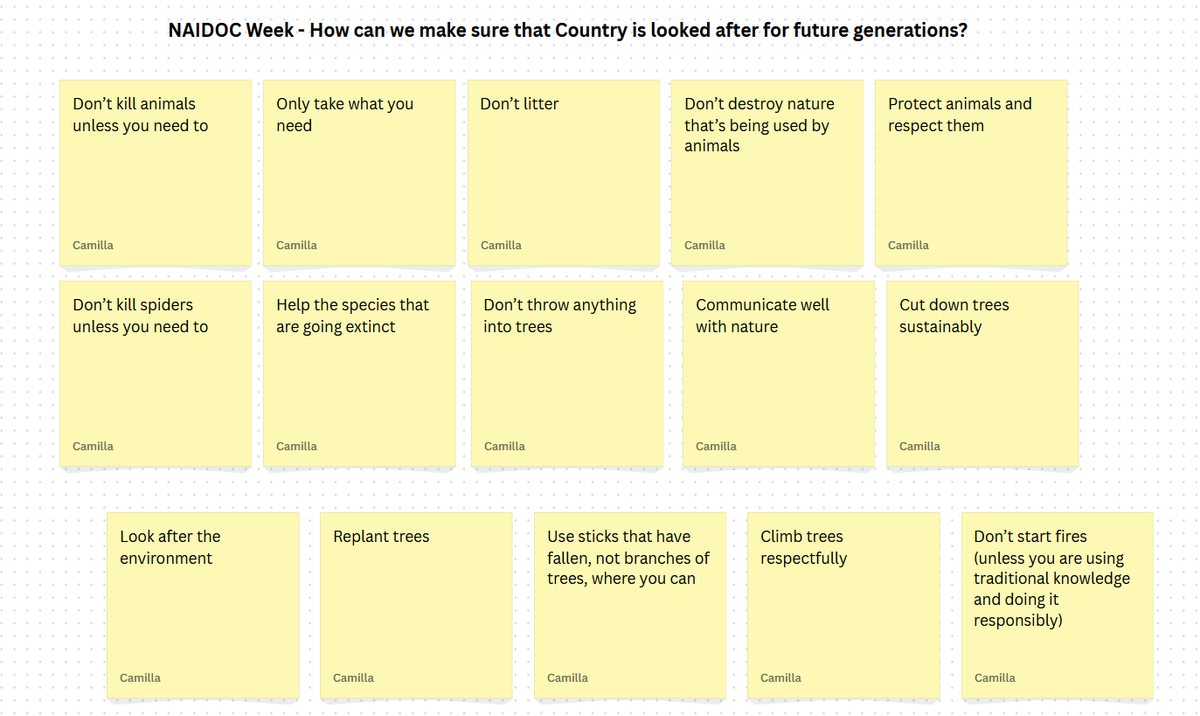Select the "Cut down trees sustainably" note
This screenshot has width=1200, height=716.
982,374
